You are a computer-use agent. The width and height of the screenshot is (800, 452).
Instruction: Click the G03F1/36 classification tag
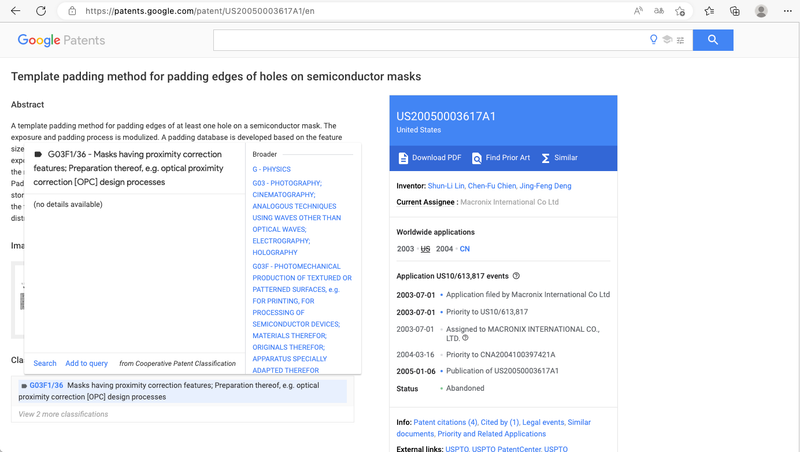46,385
